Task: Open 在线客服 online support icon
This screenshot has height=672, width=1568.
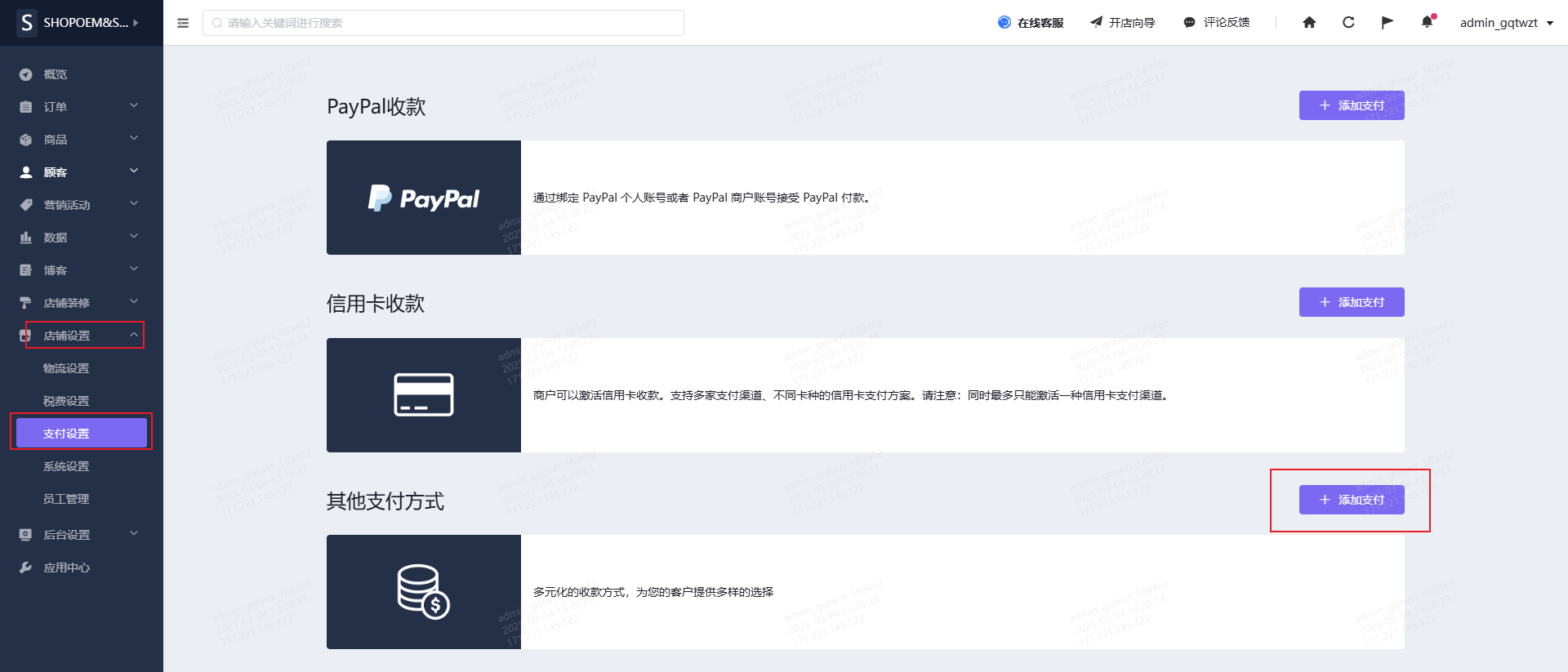Action: (x=1004, y=22)
